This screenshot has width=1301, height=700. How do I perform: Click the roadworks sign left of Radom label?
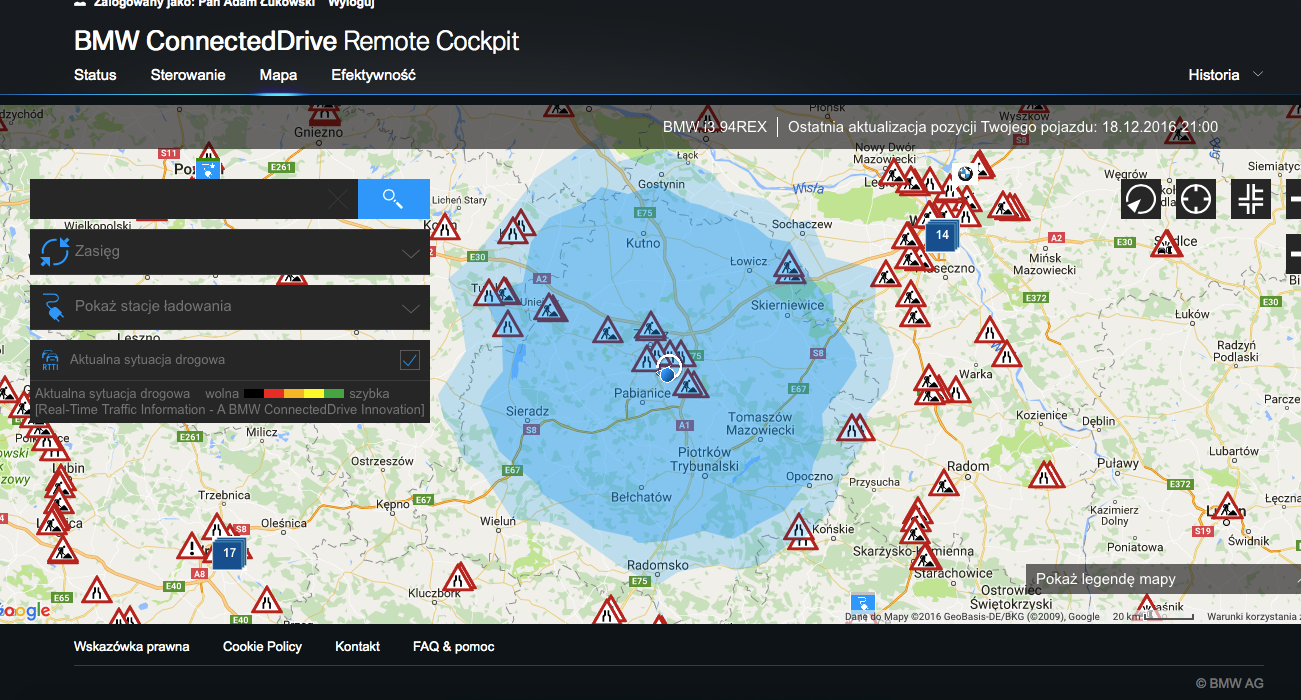(942, 484)
